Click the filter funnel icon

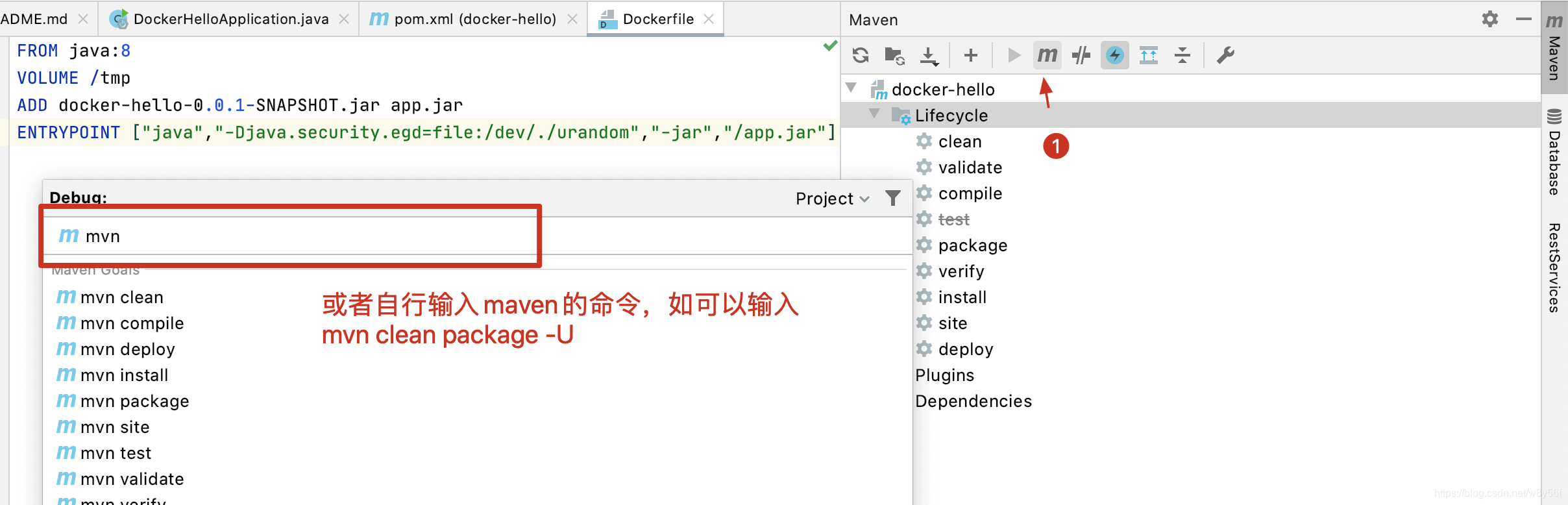(x=893, y=198)
